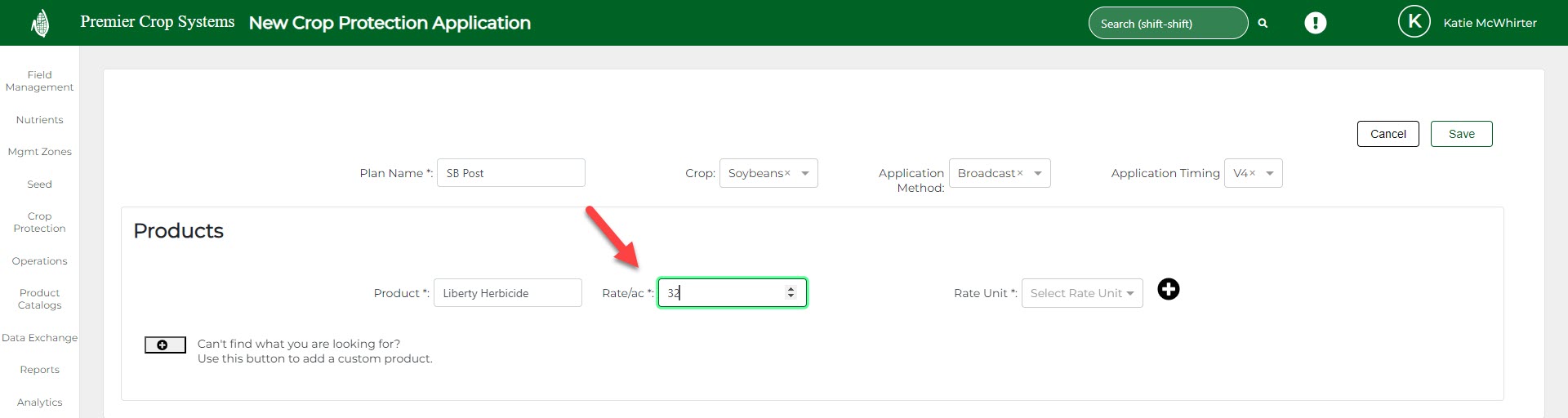Go to Product Catalogs in sidebar

[39, 299]
